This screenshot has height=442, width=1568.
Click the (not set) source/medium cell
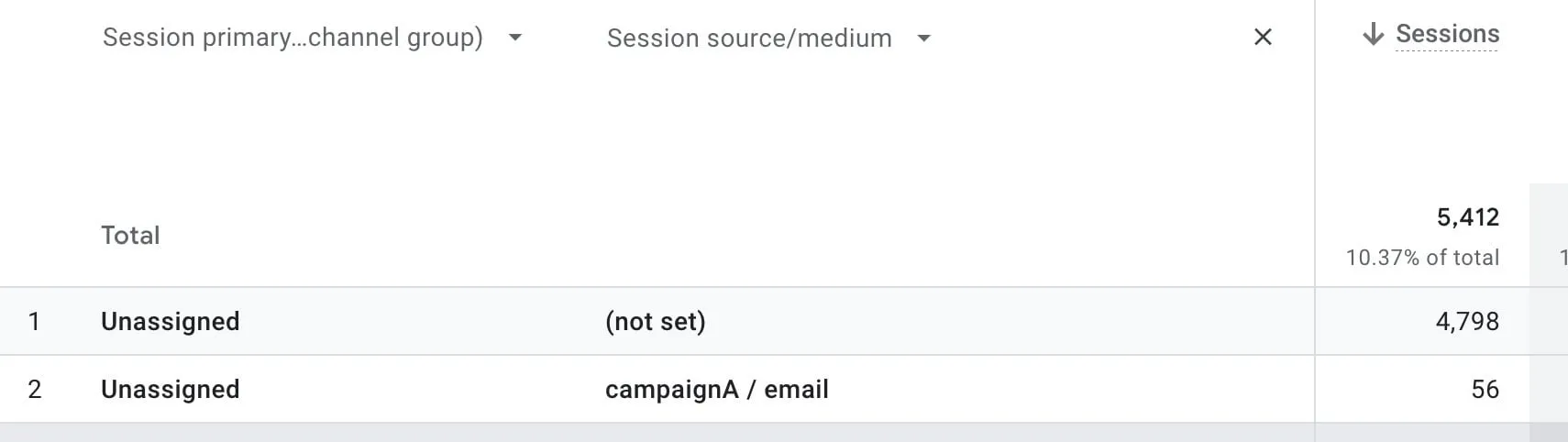pyautogui.click(x=656, y=322)
